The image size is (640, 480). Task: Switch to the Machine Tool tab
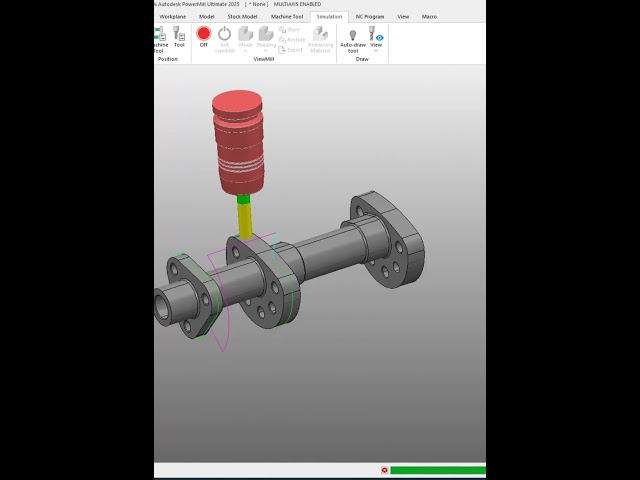(287, 17)
